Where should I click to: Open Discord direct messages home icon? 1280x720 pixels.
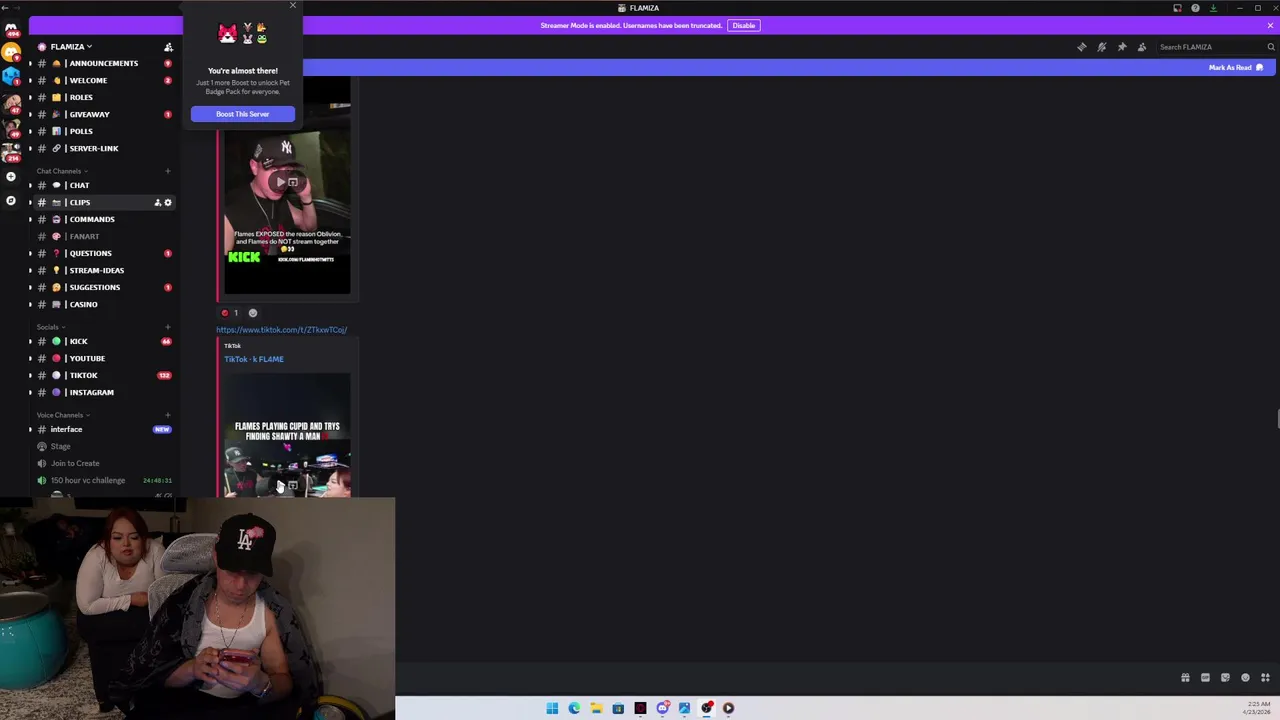[x=11, y=29]
